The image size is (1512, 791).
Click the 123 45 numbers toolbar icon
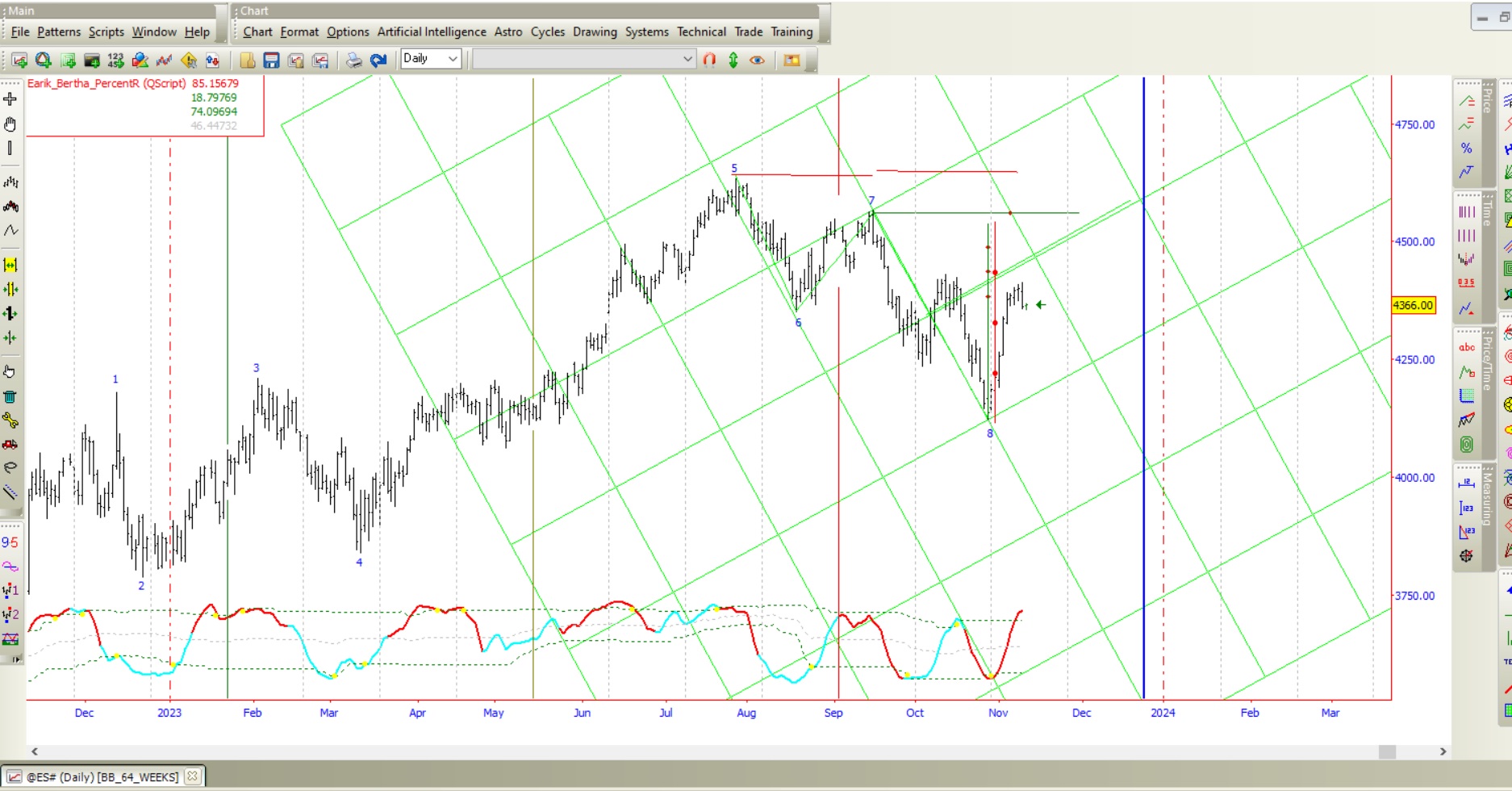115,61
